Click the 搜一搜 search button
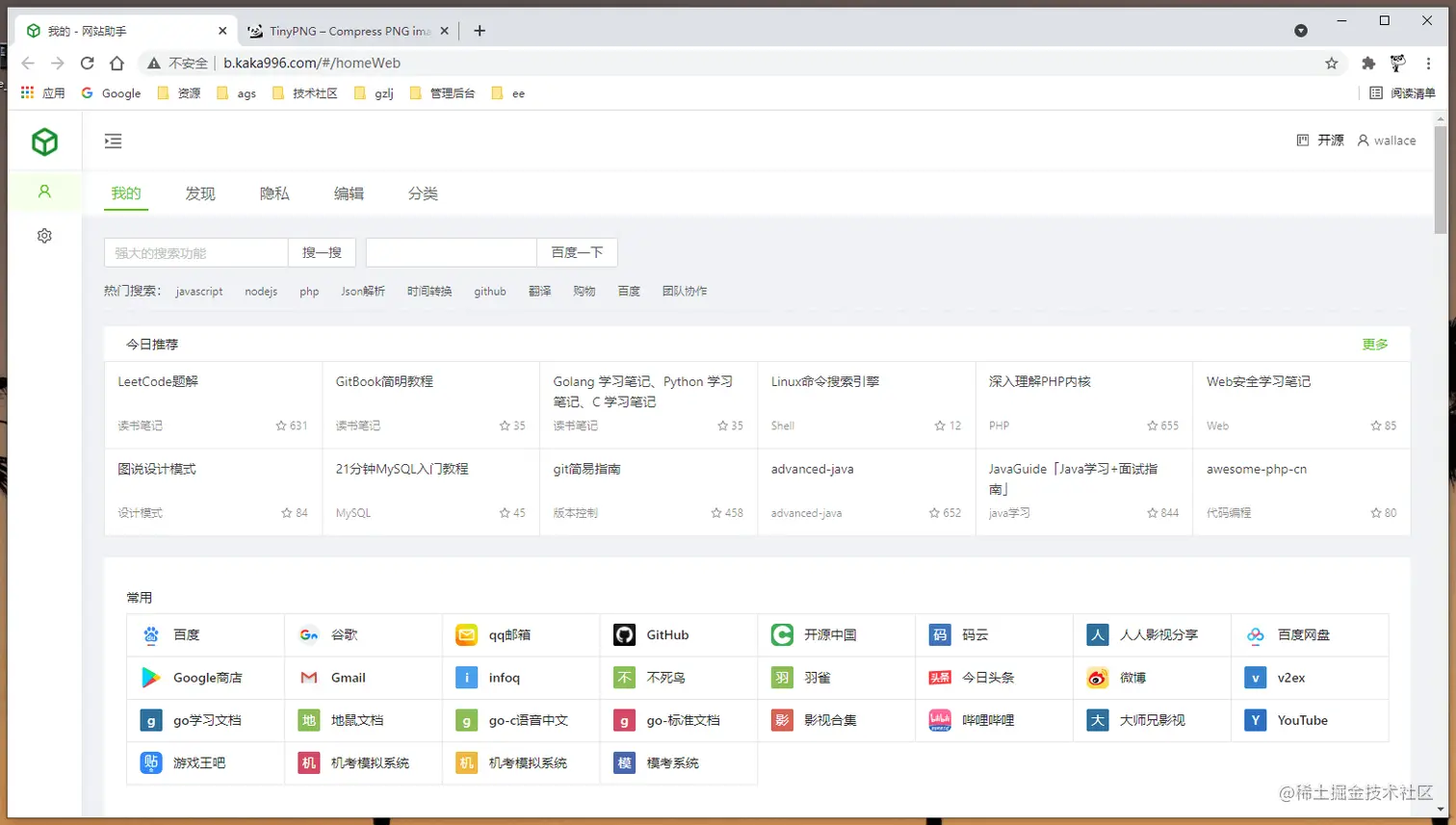Screen dimensions: 1456x825 [x=322, y=252]
